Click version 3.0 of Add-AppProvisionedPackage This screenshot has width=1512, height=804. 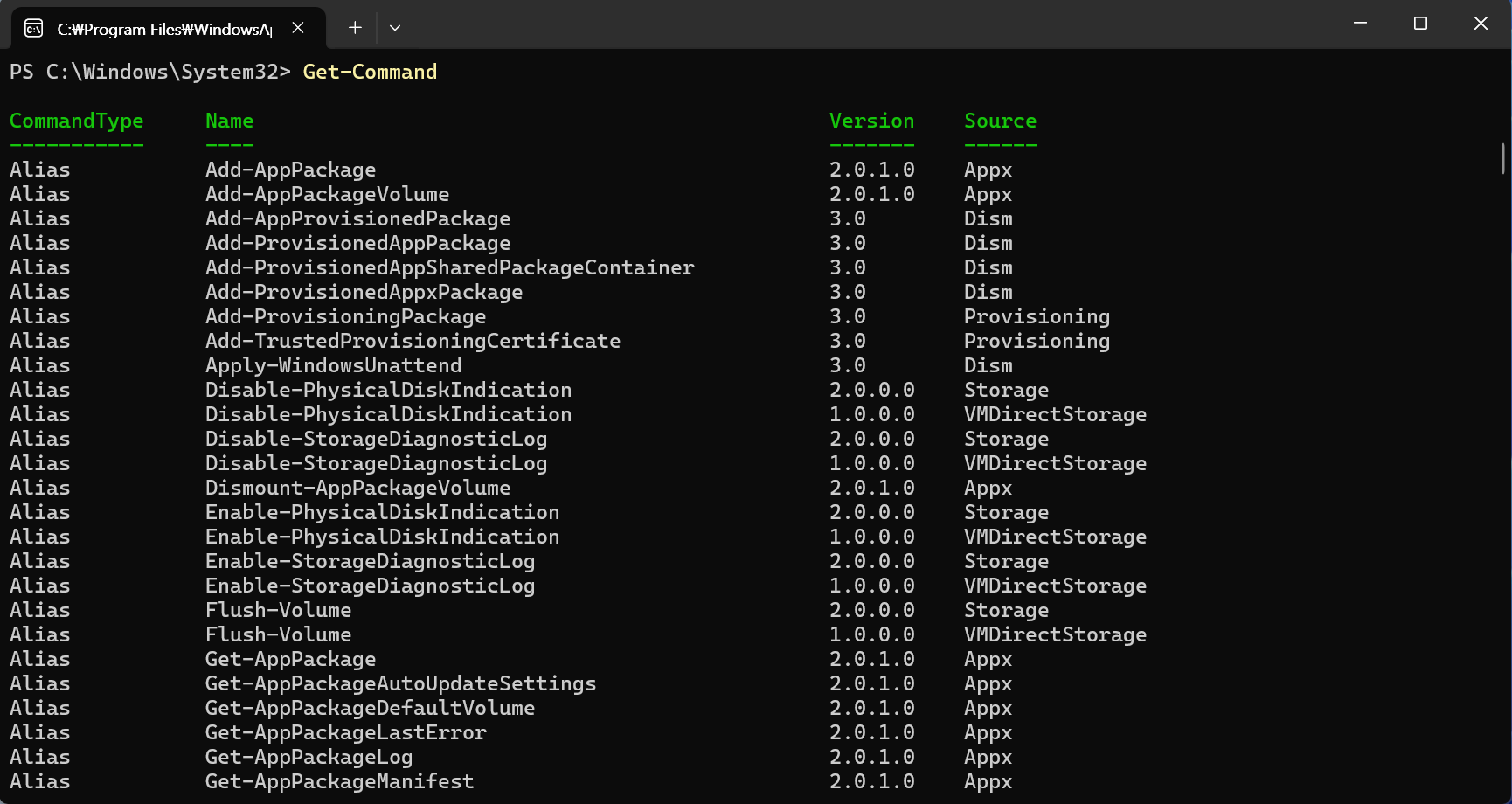click(x=848, y=218)
